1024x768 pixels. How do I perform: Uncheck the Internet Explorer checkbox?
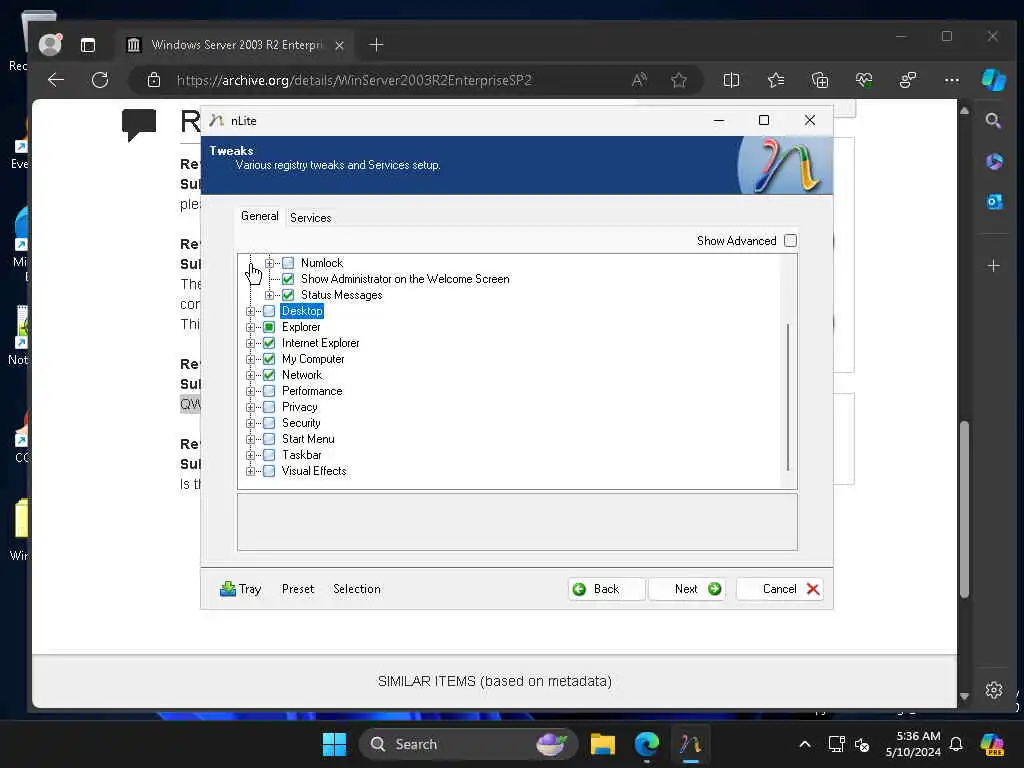tap(269, 343)
